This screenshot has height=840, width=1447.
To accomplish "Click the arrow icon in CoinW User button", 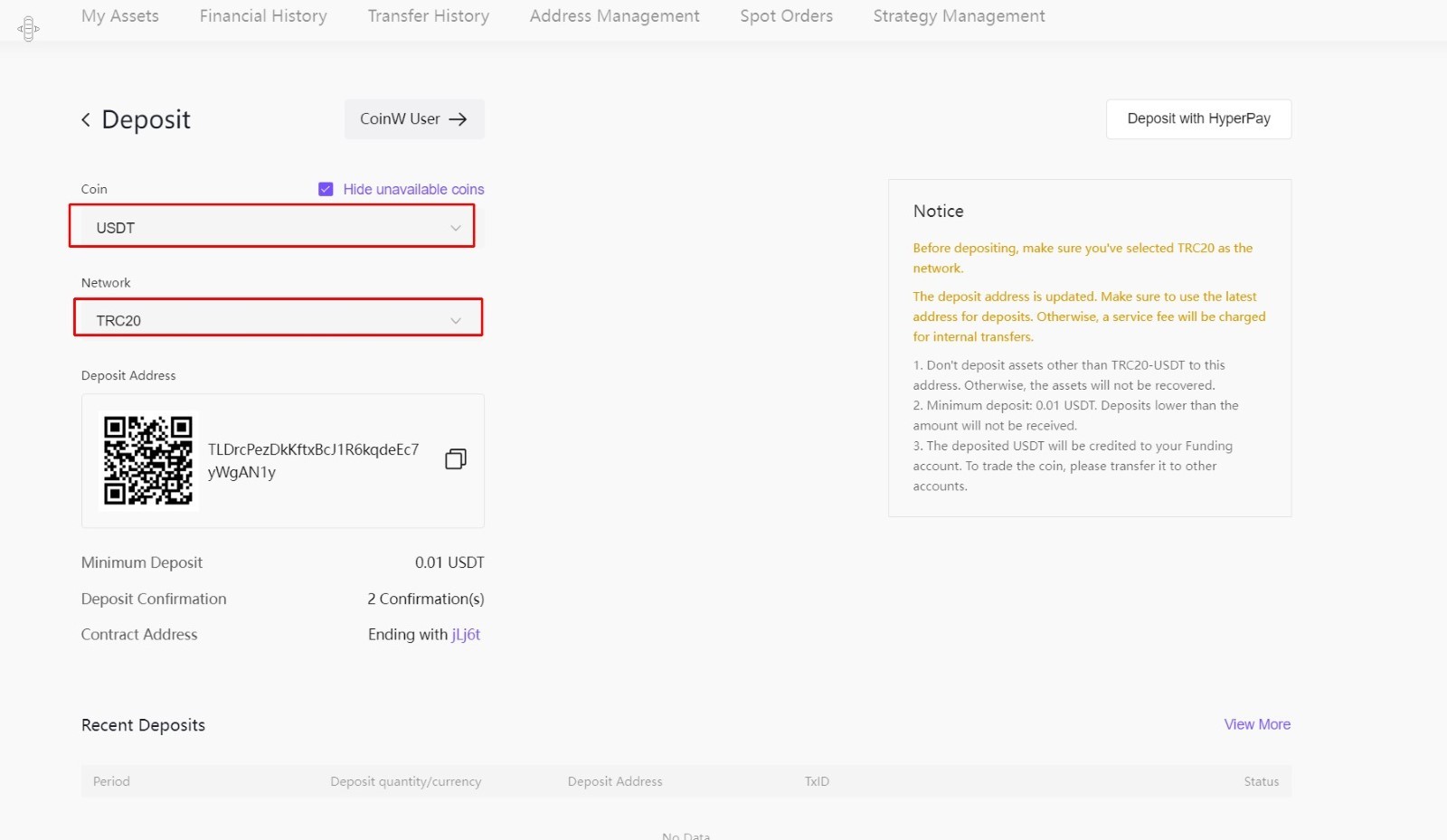I will (459, 119).
